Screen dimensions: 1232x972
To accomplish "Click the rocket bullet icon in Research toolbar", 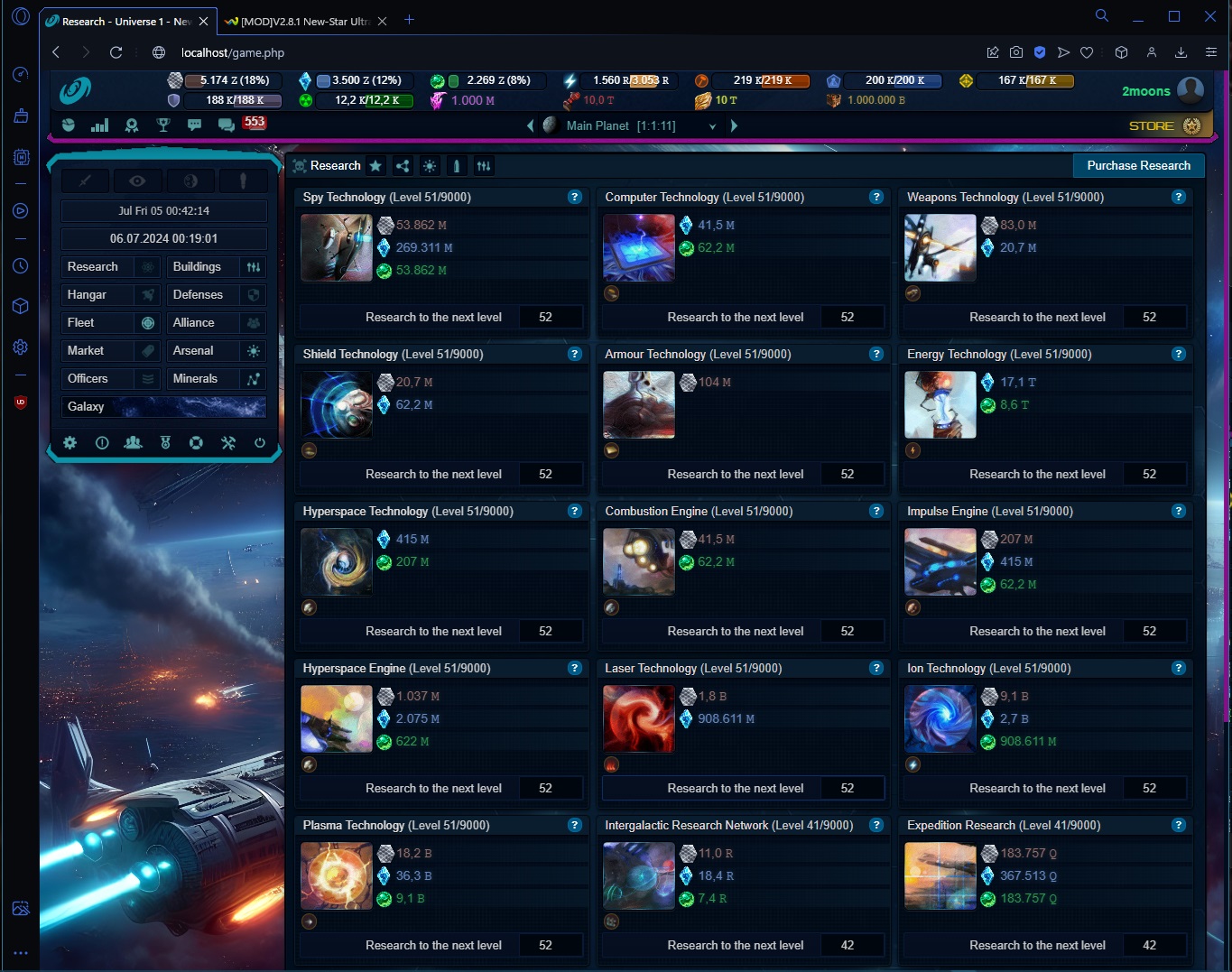I will (457, 165).
